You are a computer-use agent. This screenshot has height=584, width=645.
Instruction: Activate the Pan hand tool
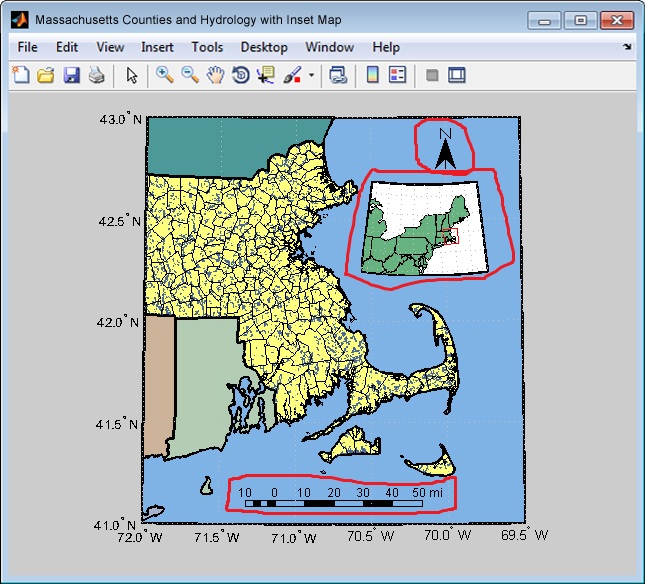click(214, 75)
